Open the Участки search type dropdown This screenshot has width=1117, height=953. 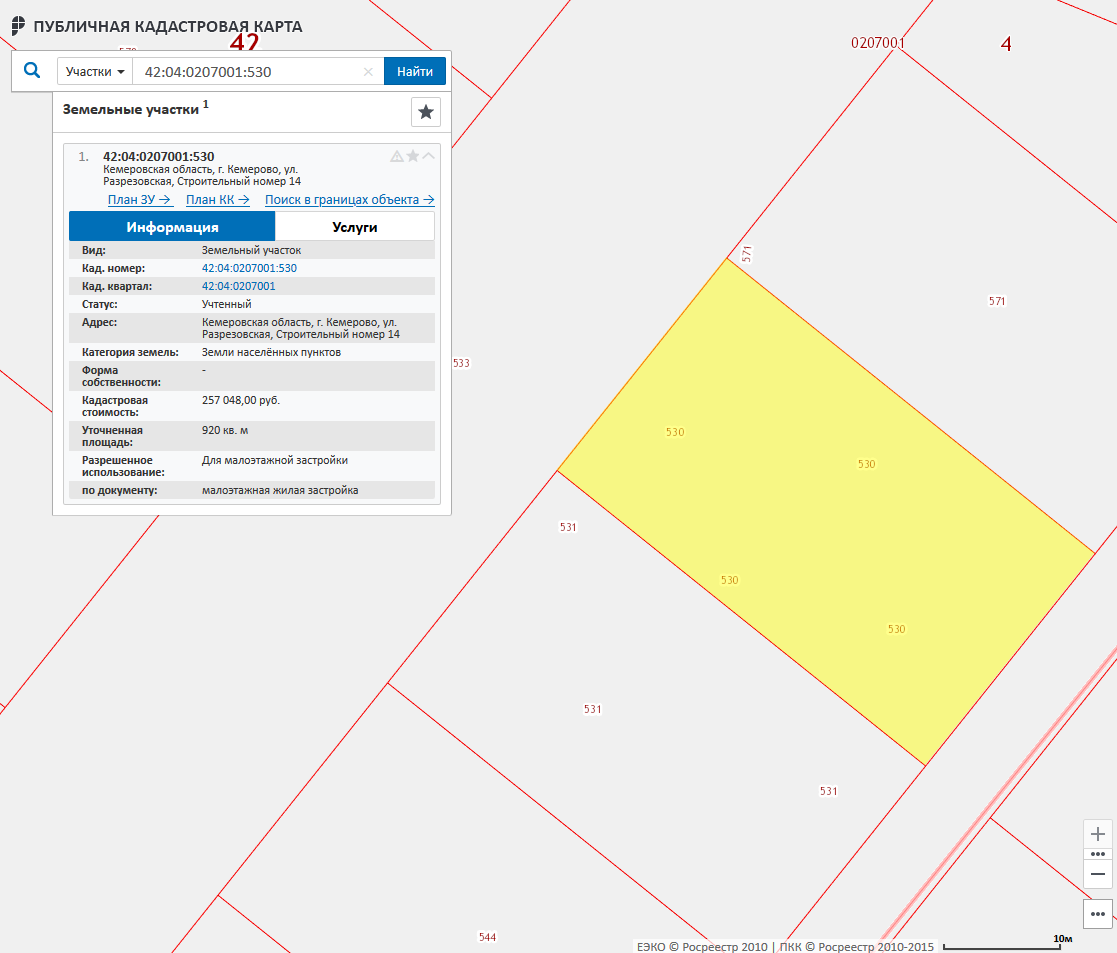[95, 72]
